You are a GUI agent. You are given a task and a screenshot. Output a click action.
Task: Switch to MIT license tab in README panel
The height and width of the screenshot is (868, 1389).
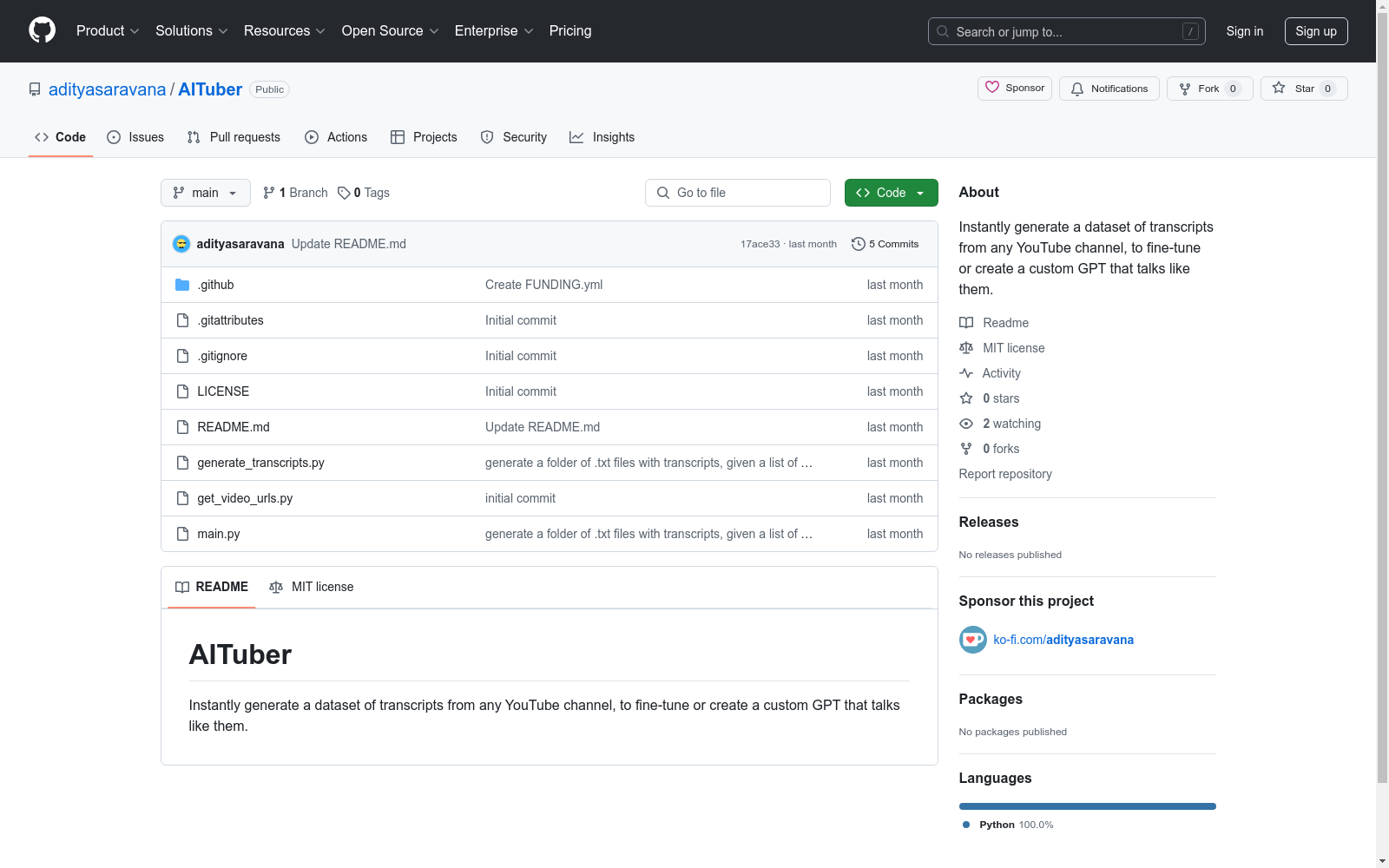click(312, 587)
